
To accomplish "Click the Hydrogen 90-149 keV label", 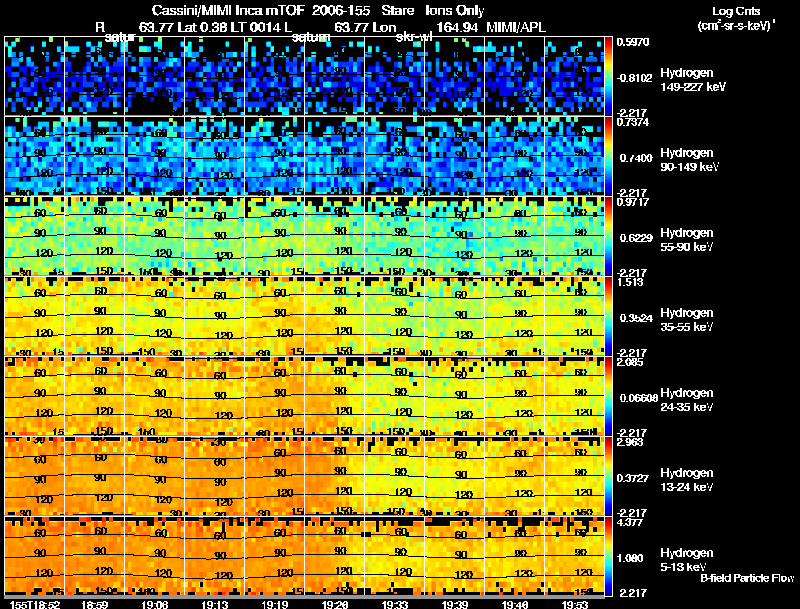I will [689, 160].
